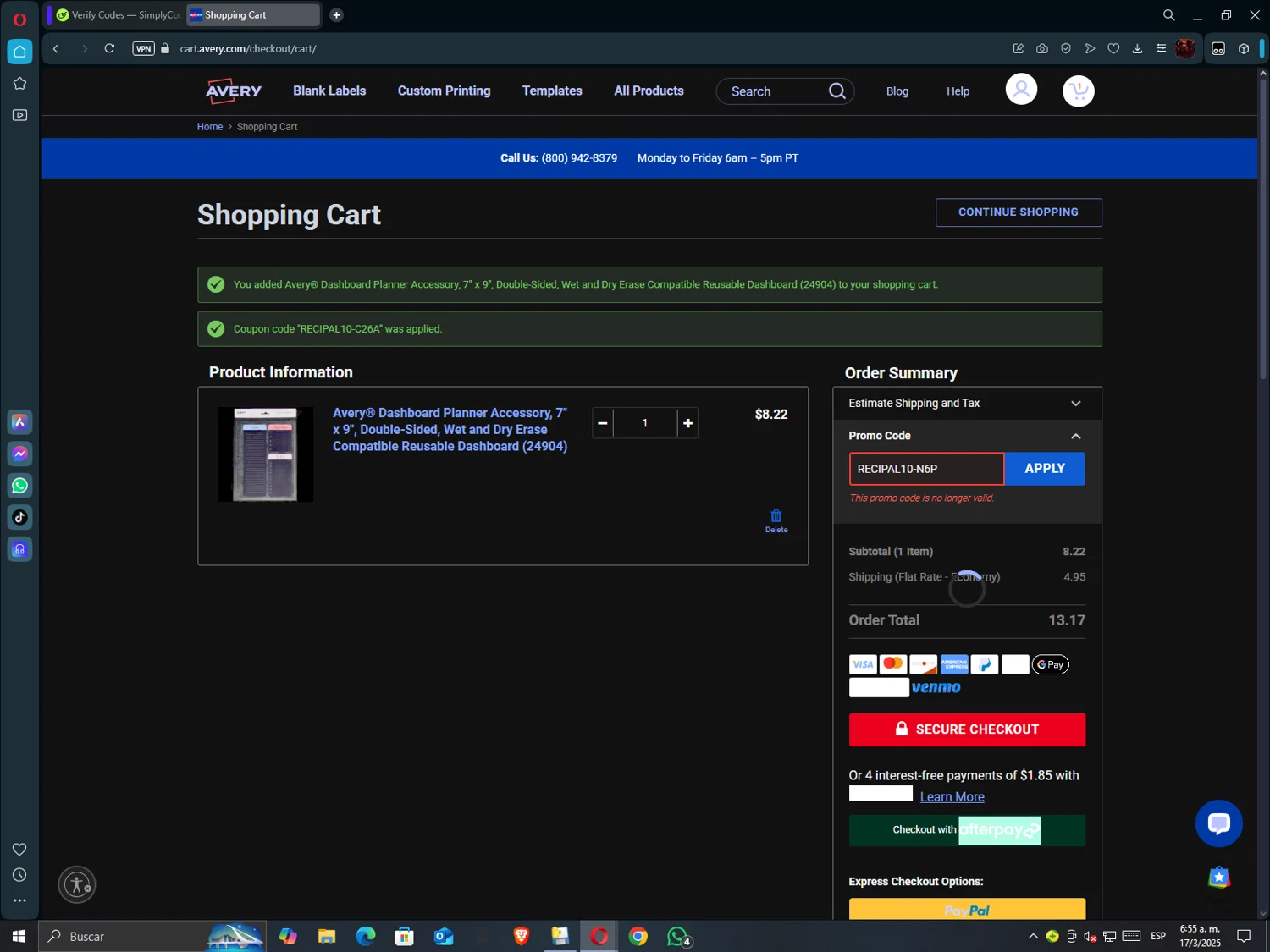Increase item quantity with plus button
This screenshot has width=1270, height=952.
pyautogui.click(x=687, y=423)
